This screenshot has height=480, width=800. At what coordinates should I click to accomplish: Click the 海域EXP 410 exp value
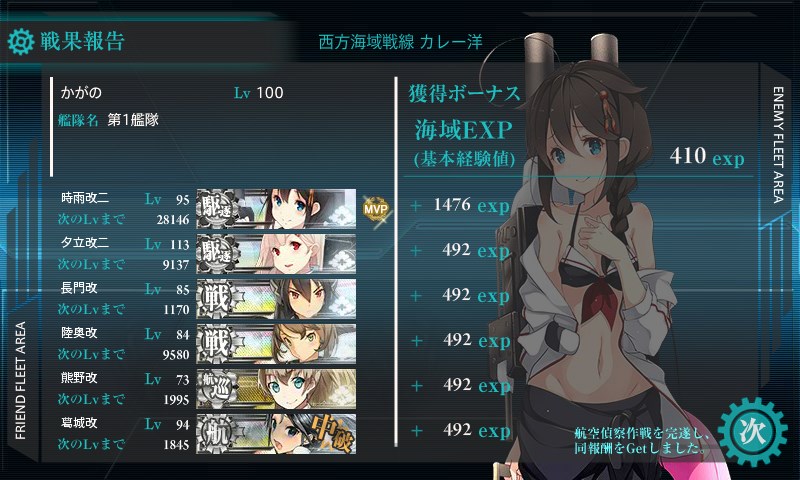pos(707,156)
